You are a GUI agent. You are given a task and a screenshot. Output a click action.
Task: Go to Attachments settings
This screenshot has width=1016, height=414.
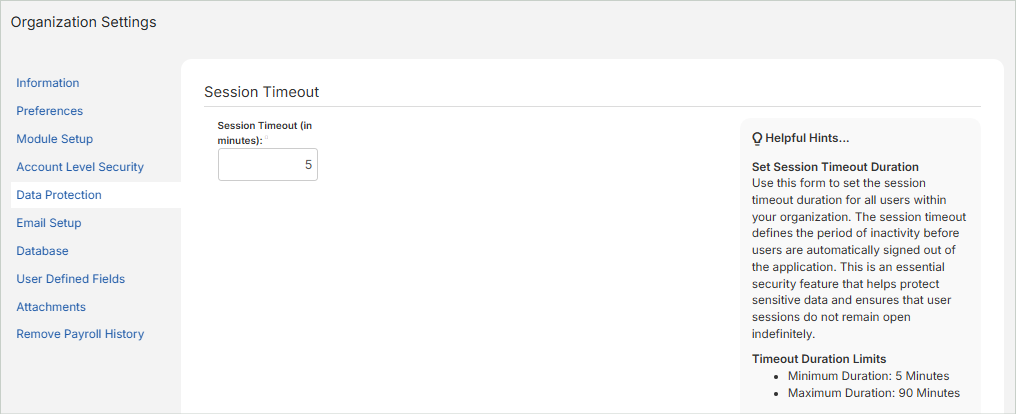(51, 307)
